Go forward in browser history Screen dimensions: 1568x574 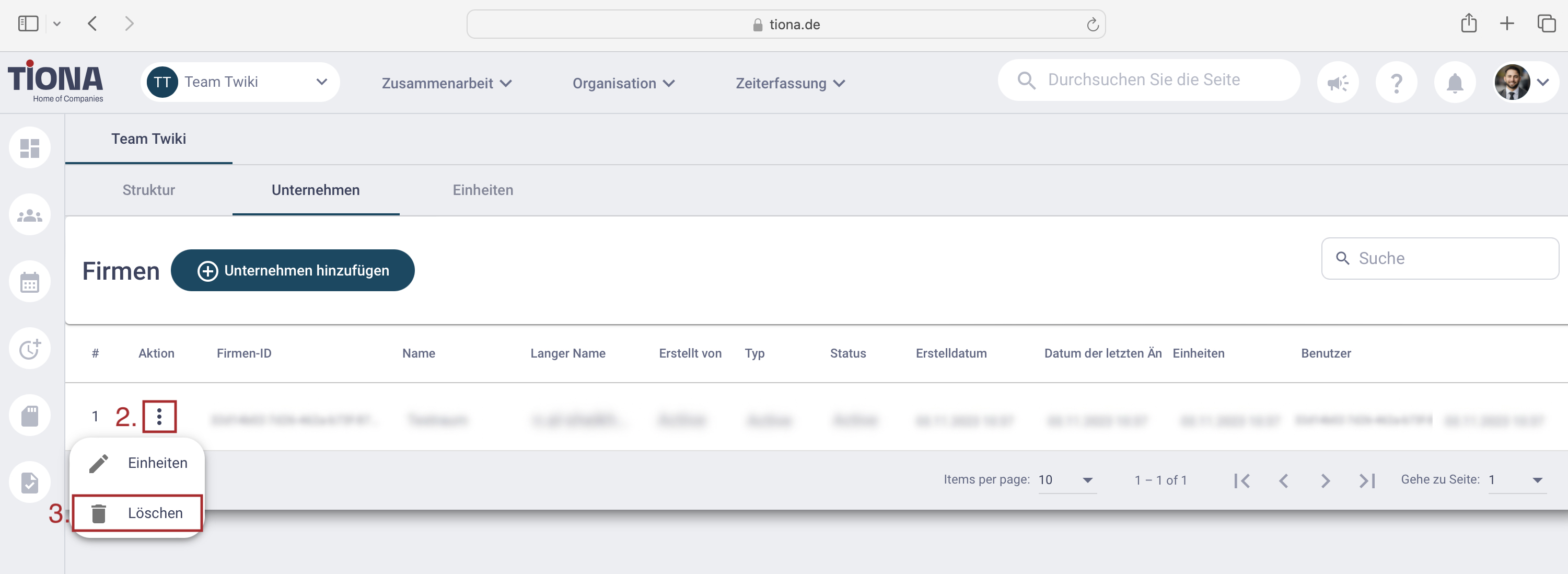[x=129, y=24]
